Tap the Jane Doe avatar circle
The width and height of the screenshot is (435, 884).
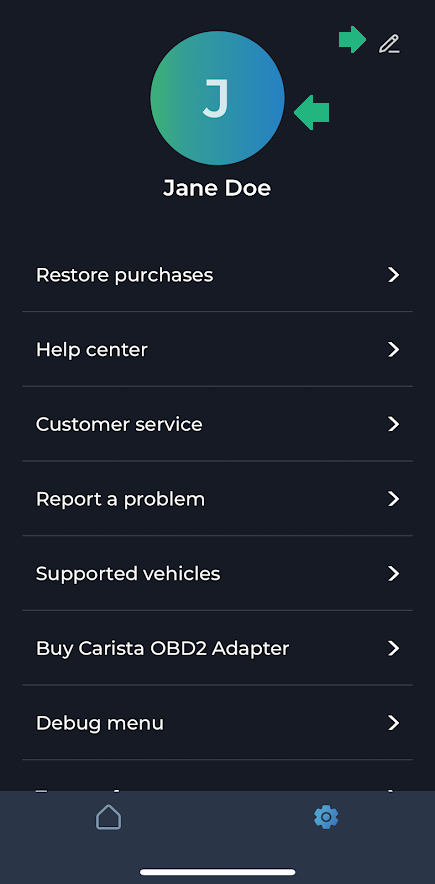coord(218,98)
